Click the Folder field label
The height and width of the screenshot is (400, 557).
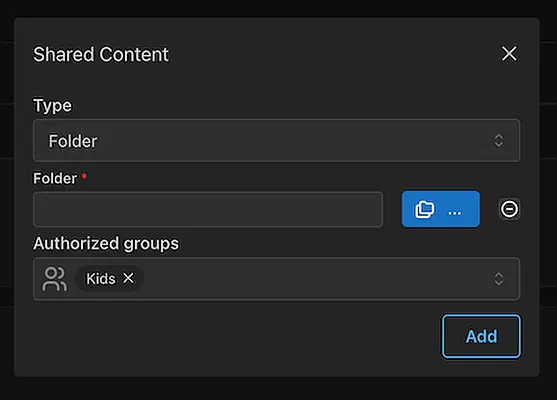pyautogui.click(x=55, y=178)
